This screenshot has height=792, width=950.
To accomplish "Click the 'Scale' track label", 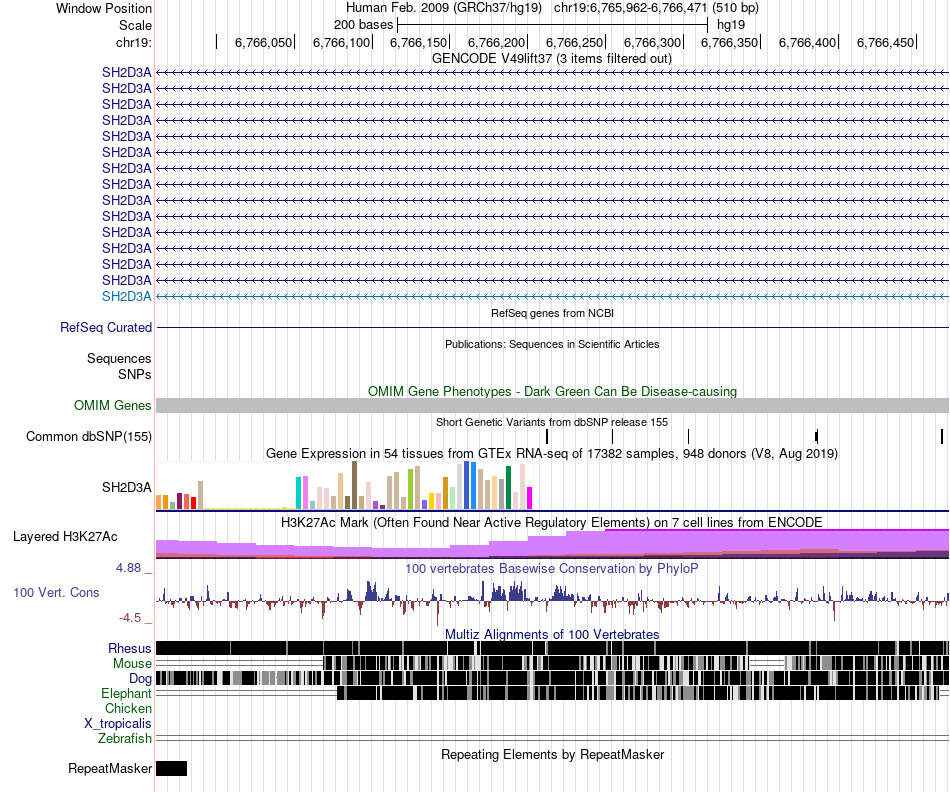I will (x=135, y=25).
